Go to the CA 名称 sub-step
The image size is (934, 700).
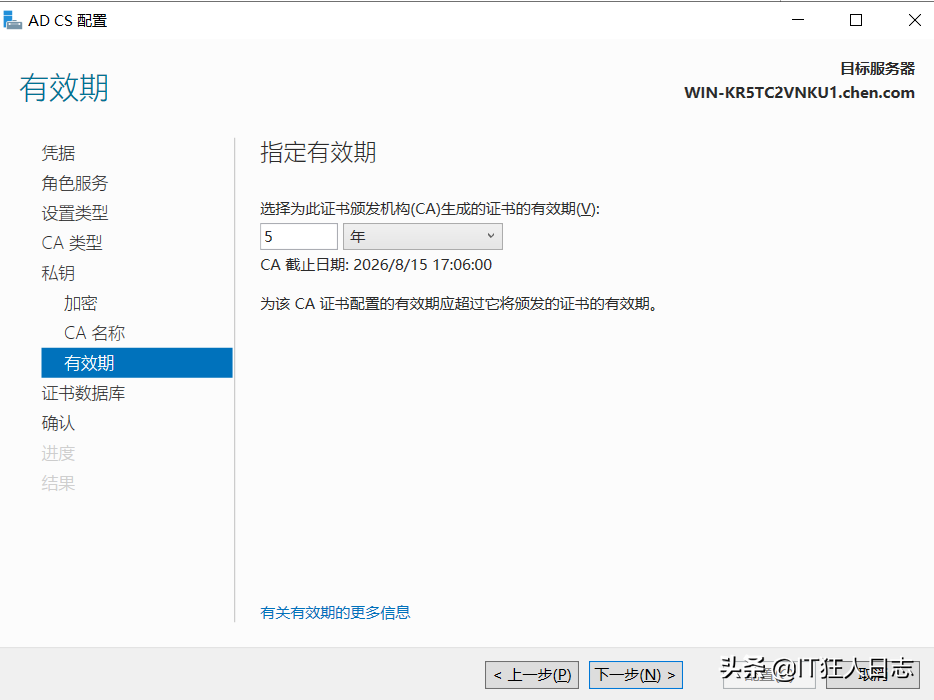click(95, 332)
